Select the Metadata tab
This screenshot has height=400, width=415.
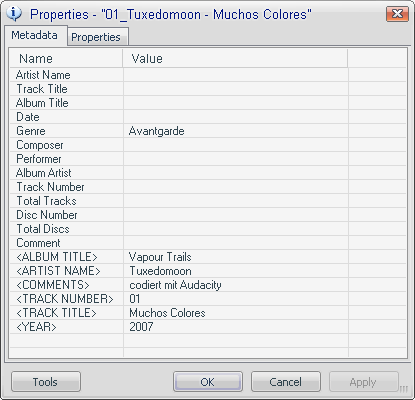35,35
